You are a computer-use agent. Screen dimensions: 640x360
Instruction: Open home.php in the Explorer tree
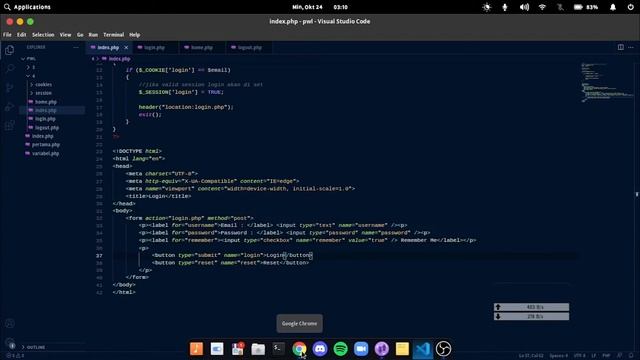(46, 102)
